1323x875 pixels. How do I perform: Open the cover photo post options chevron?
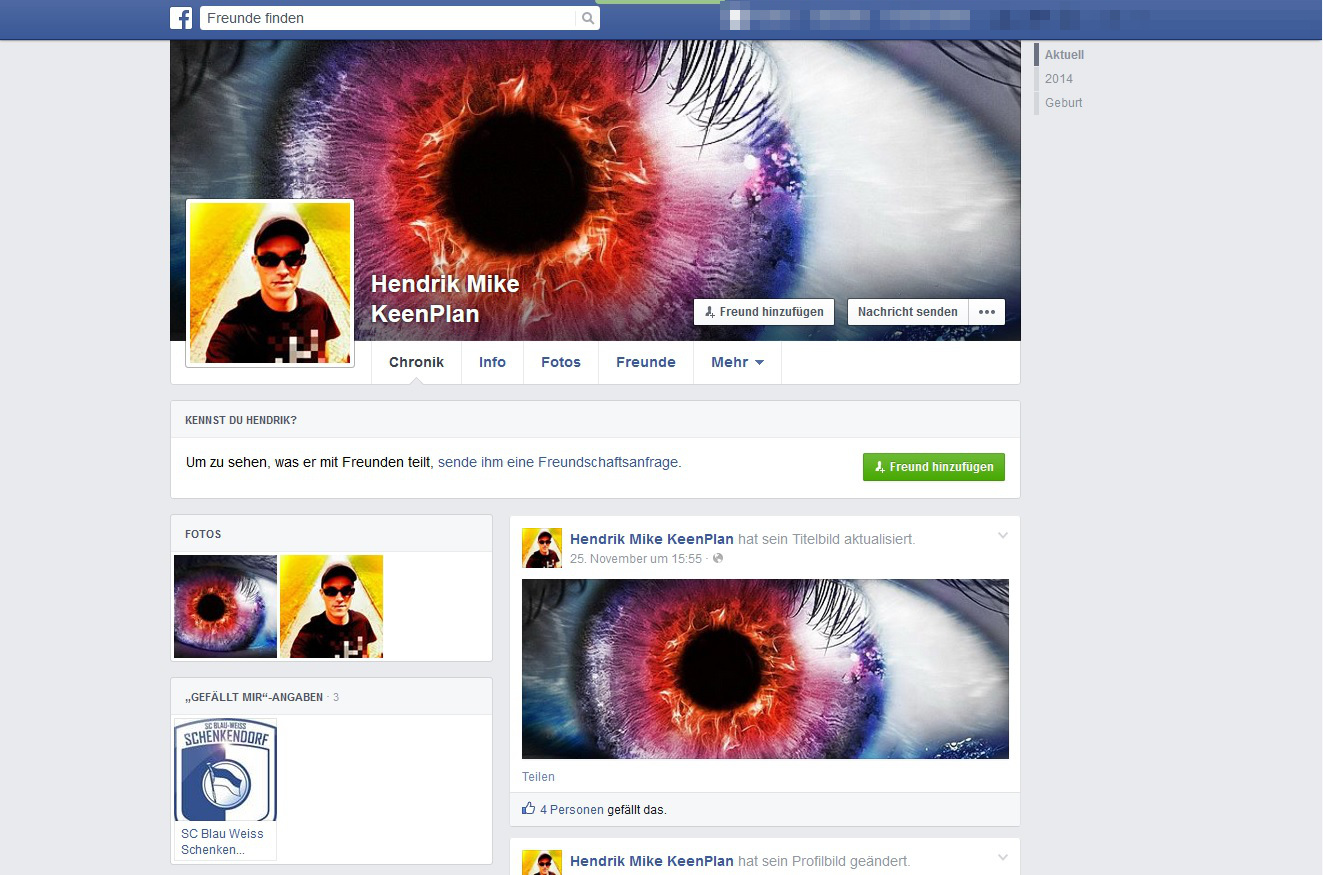pos(1003,536)
